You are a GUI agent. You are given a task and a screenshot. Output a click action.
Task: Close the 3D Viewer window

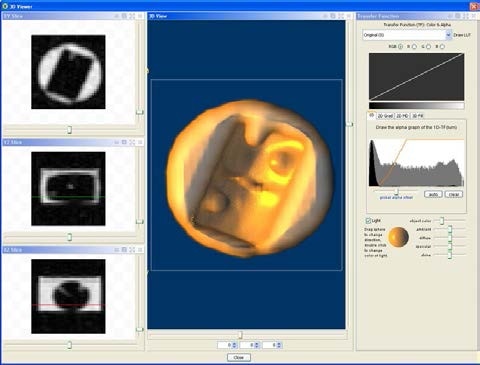474,6
